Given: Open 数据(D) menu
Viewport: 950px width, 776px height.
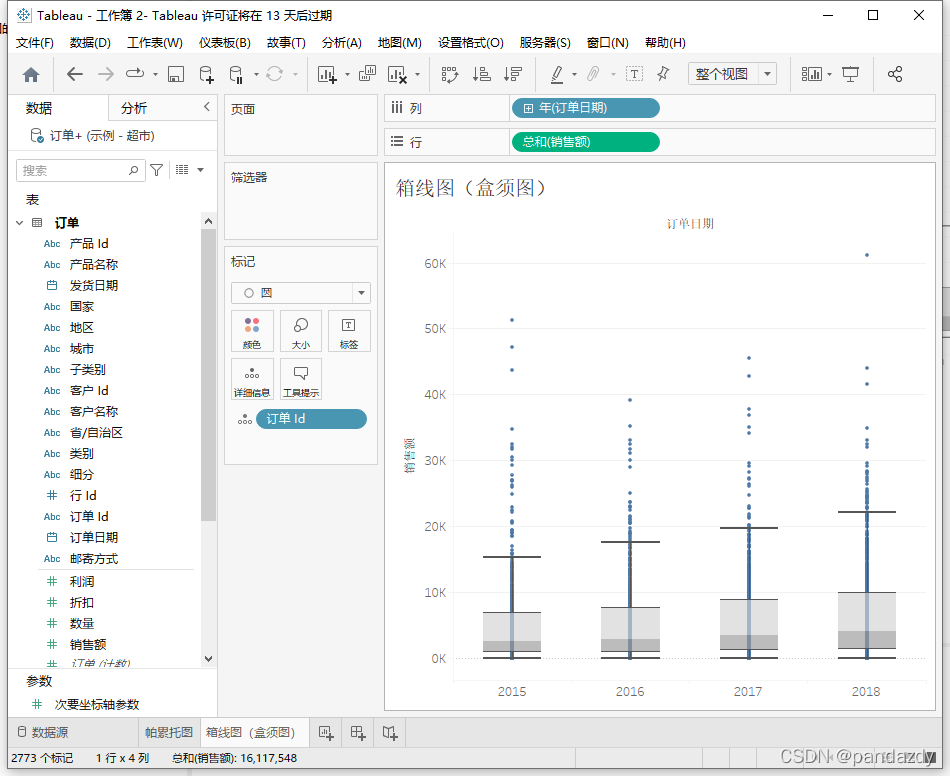Looking at the screenshot, I should tap(90, 43).
